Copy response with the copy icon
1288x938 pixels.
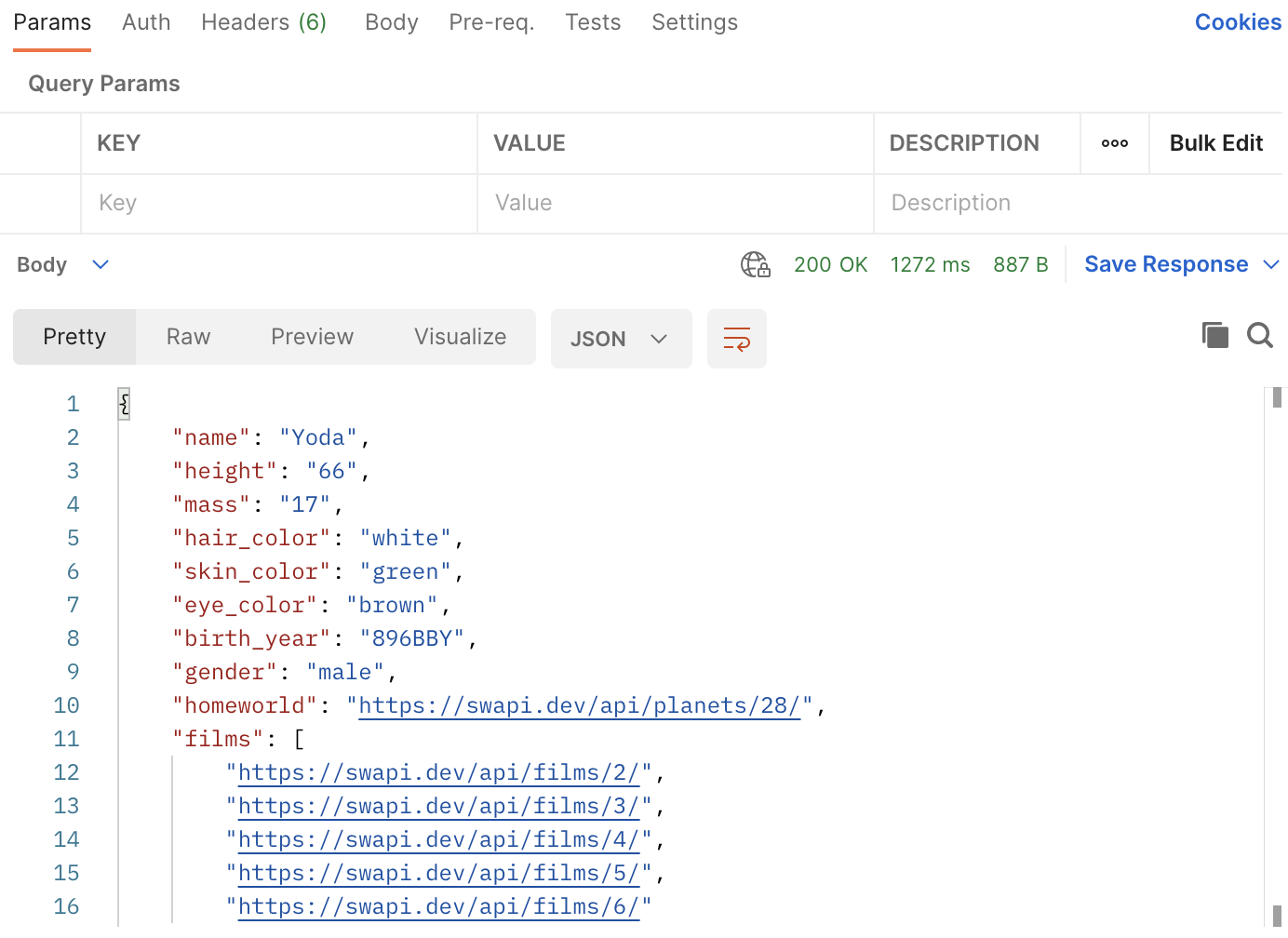[1214, 335]
